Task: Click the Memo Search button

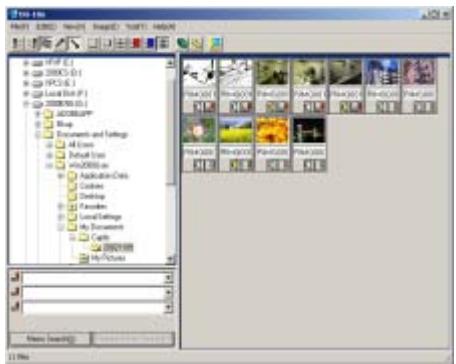Action: point(50,339)
